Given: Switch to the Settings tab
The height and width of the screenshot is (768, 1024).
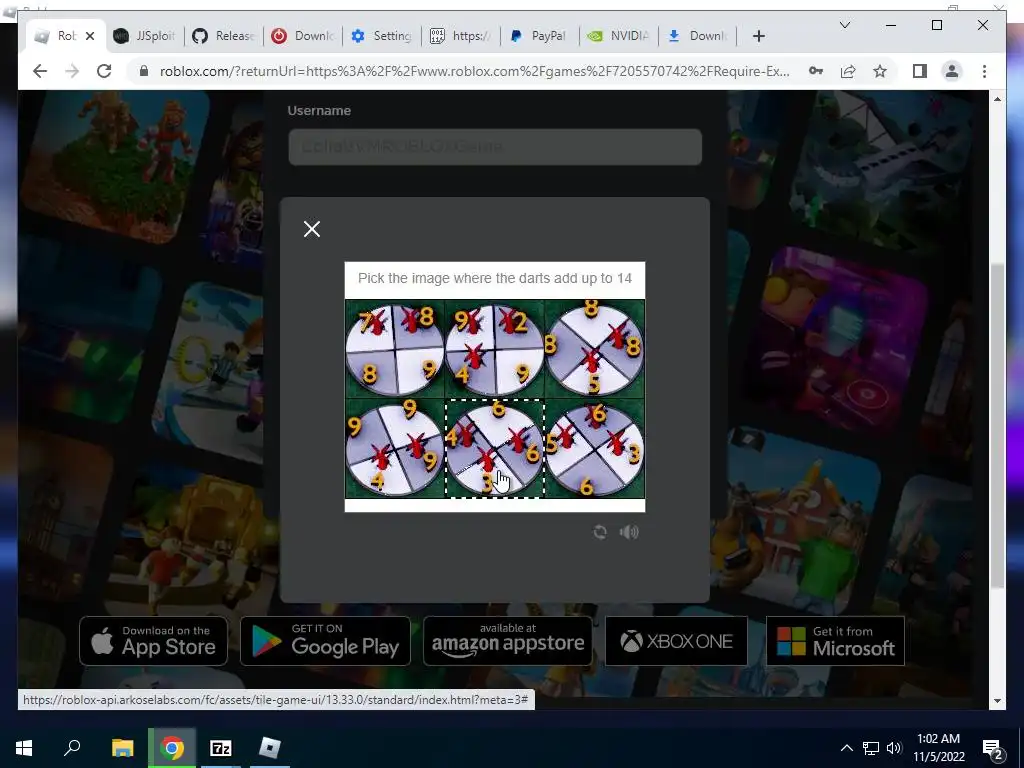Looking at the screenshot, I should coord(382,36).
